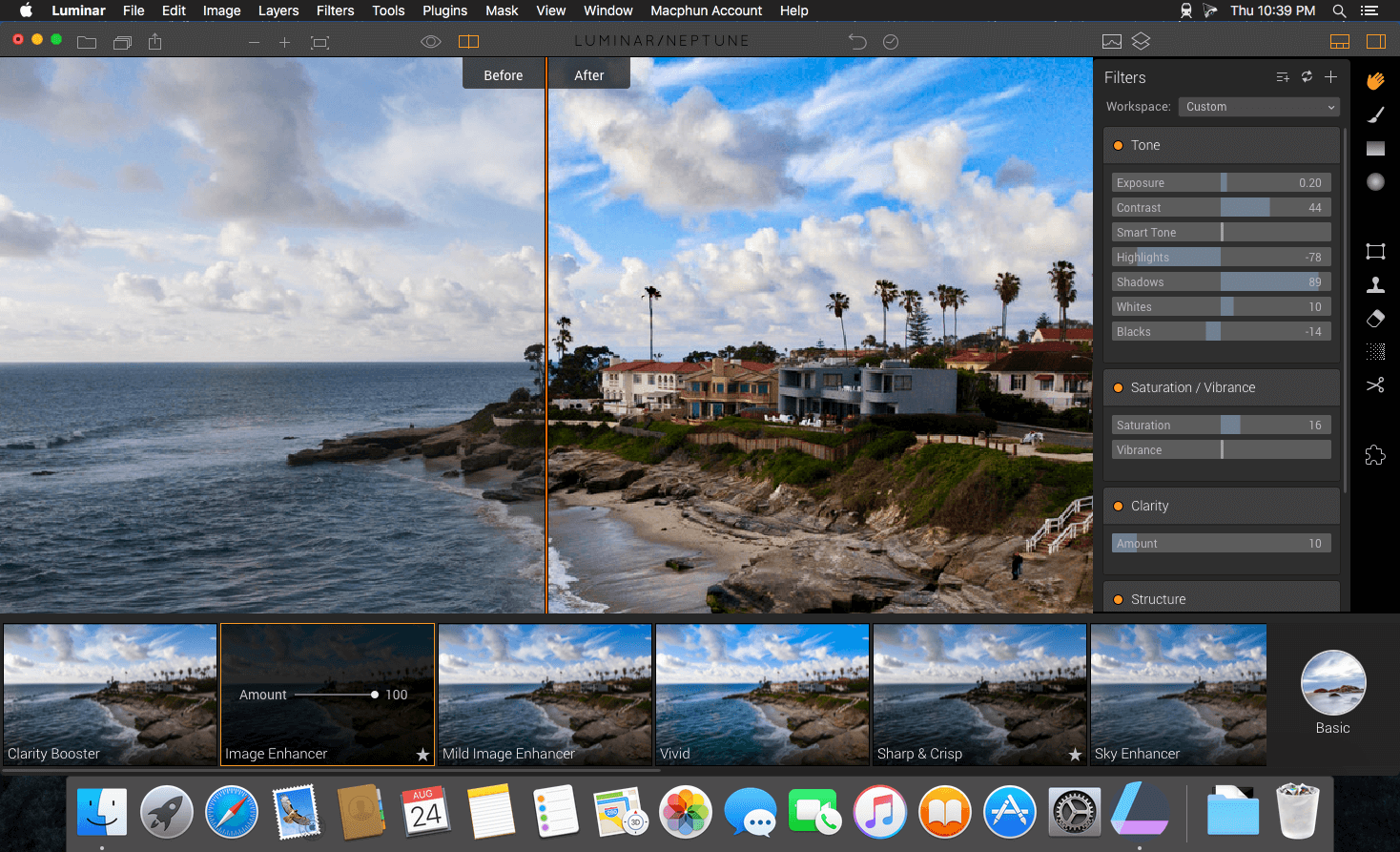Apply the Mild Image Enhancer preset
1400x852 pixels.
[x=546, y=695]
